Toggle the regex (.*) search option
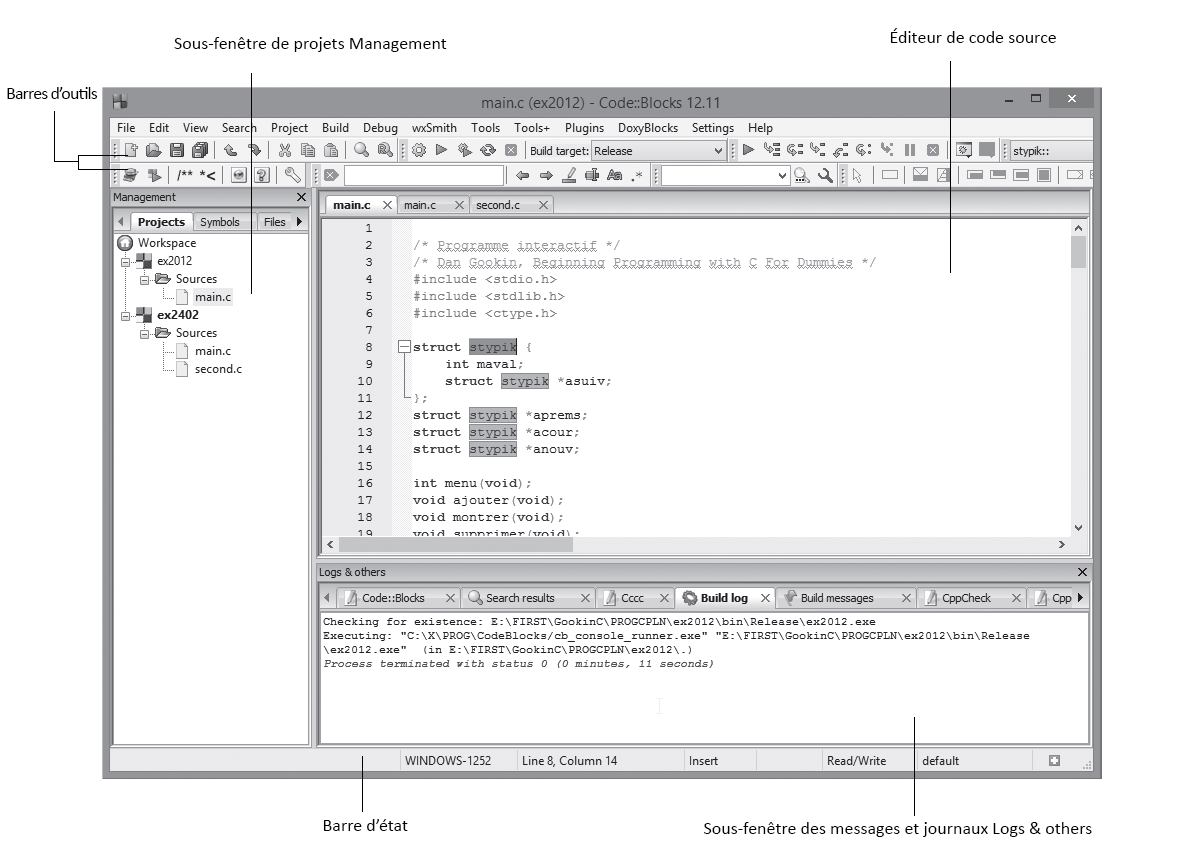The height and width of the screenshot is (850, 1200). coord(637,176)
